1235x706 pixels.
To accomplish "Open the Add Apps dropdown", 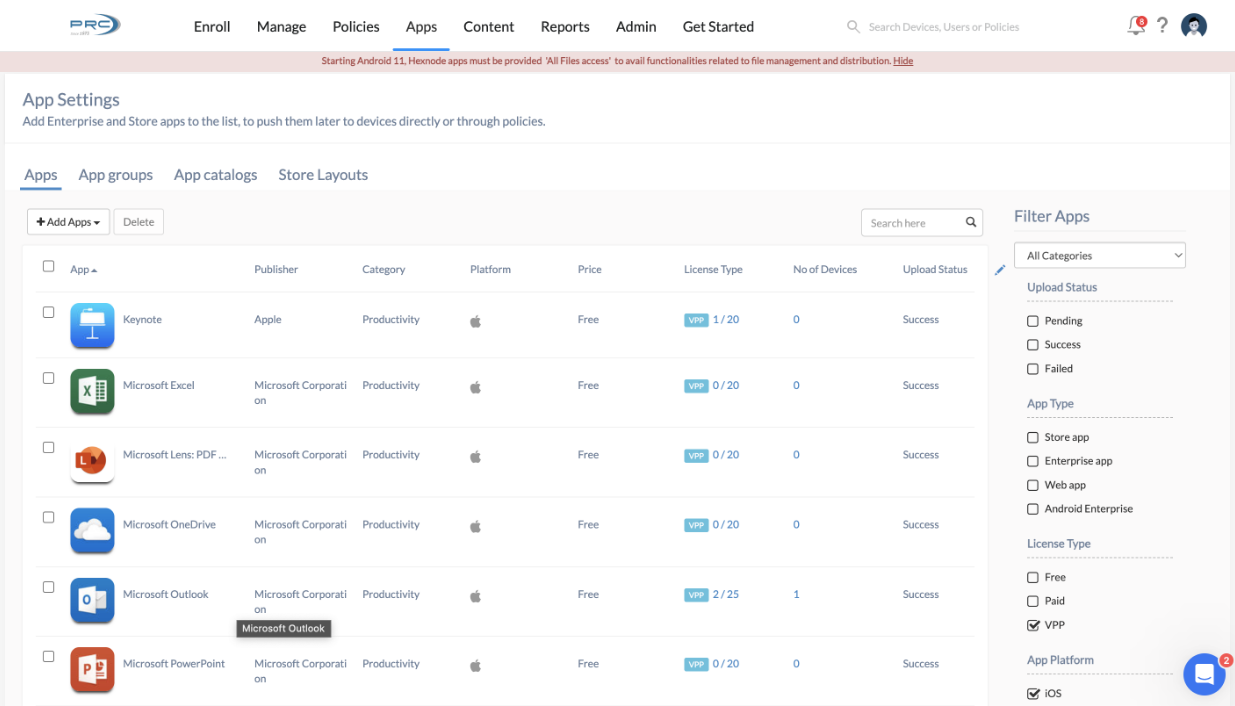I will pyautogui.click(x=68, y=221).
